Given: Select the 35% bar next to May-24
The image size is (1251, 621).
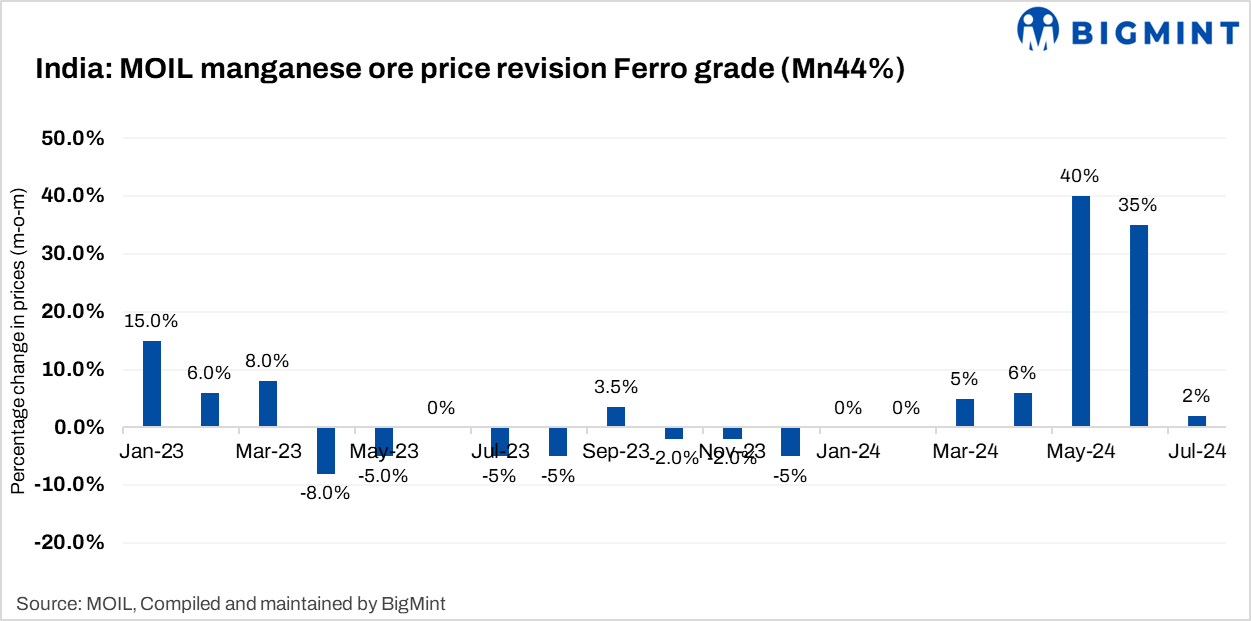Looking at the screenshot, I should tap(1139, 326).
